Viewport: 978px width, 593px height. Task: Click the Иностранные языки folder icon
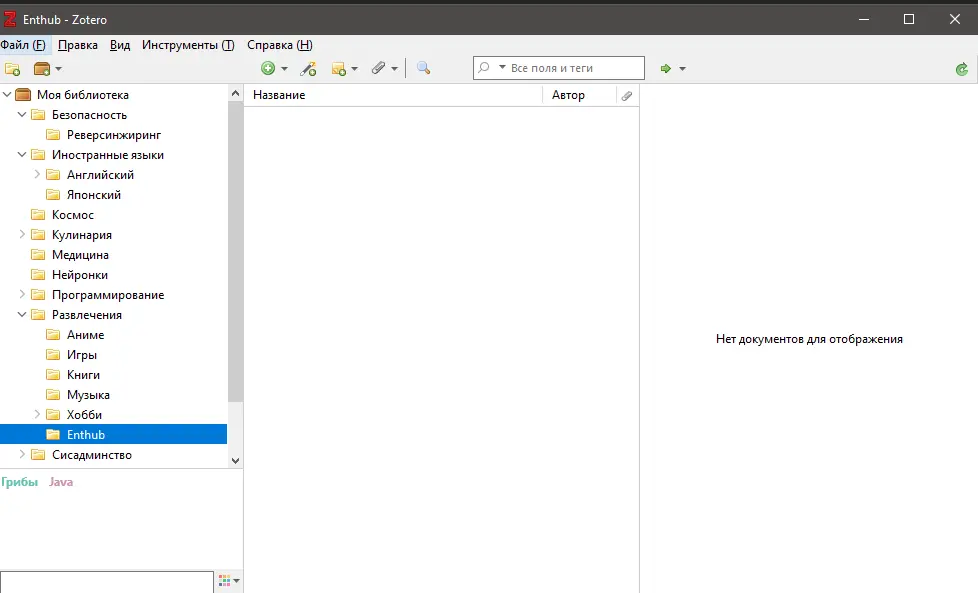point(38,155)
